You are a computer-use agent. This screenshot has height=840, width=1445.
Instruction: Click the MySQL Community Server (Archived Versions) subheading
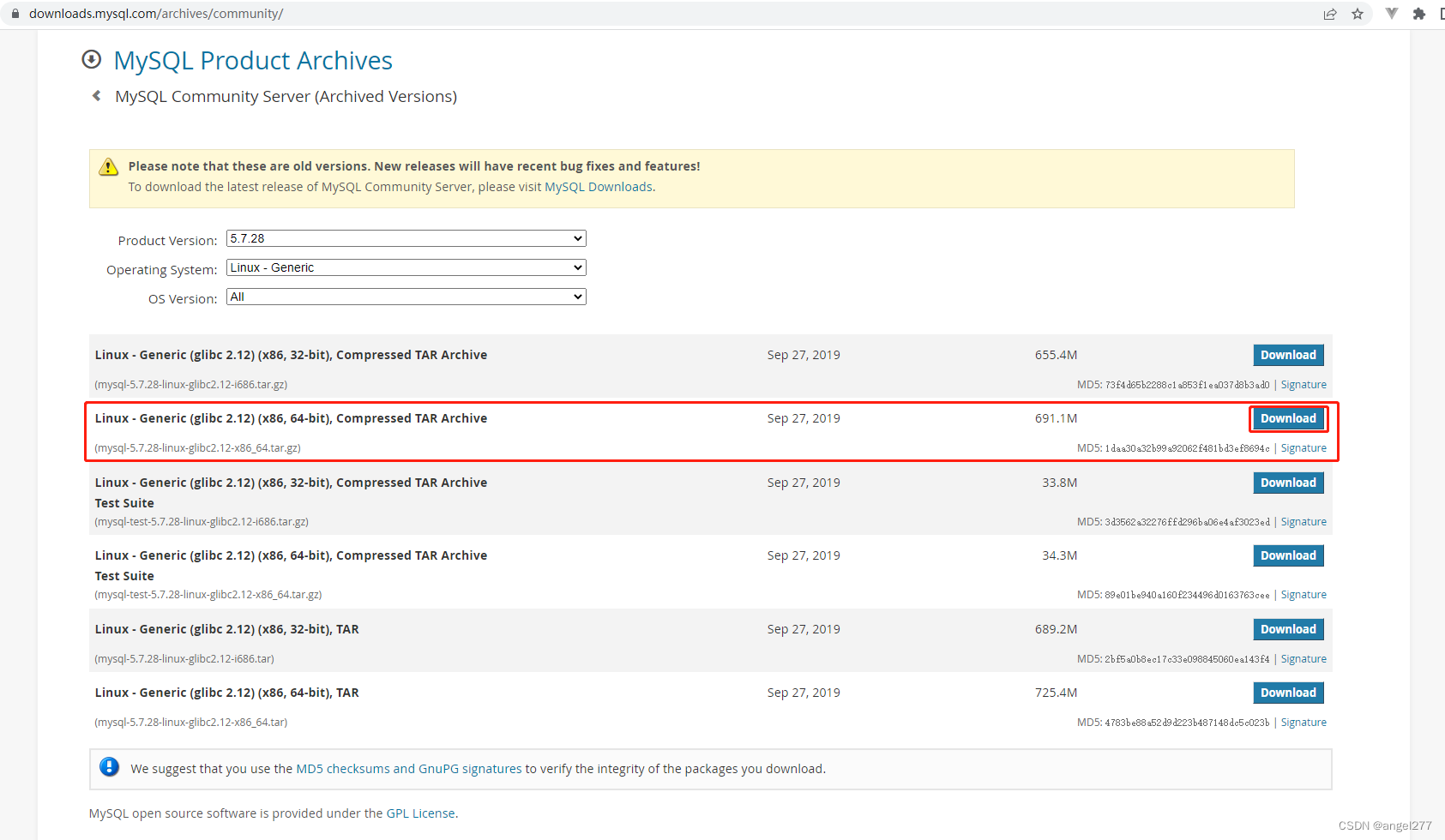(x=286, y=96)
